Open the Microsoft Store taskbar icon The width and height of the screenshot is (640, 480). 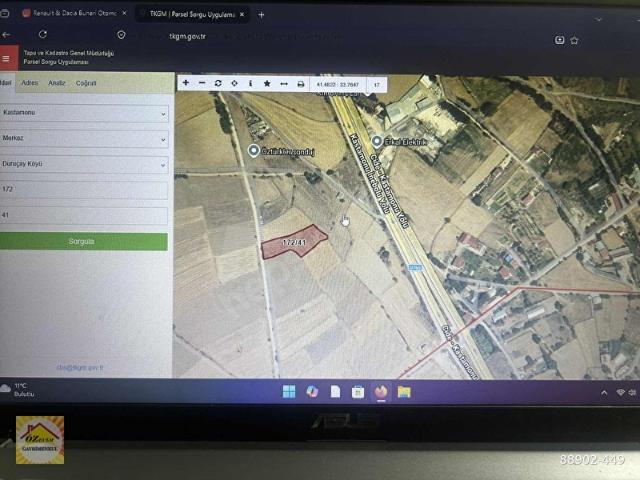(x=358, y=392)
